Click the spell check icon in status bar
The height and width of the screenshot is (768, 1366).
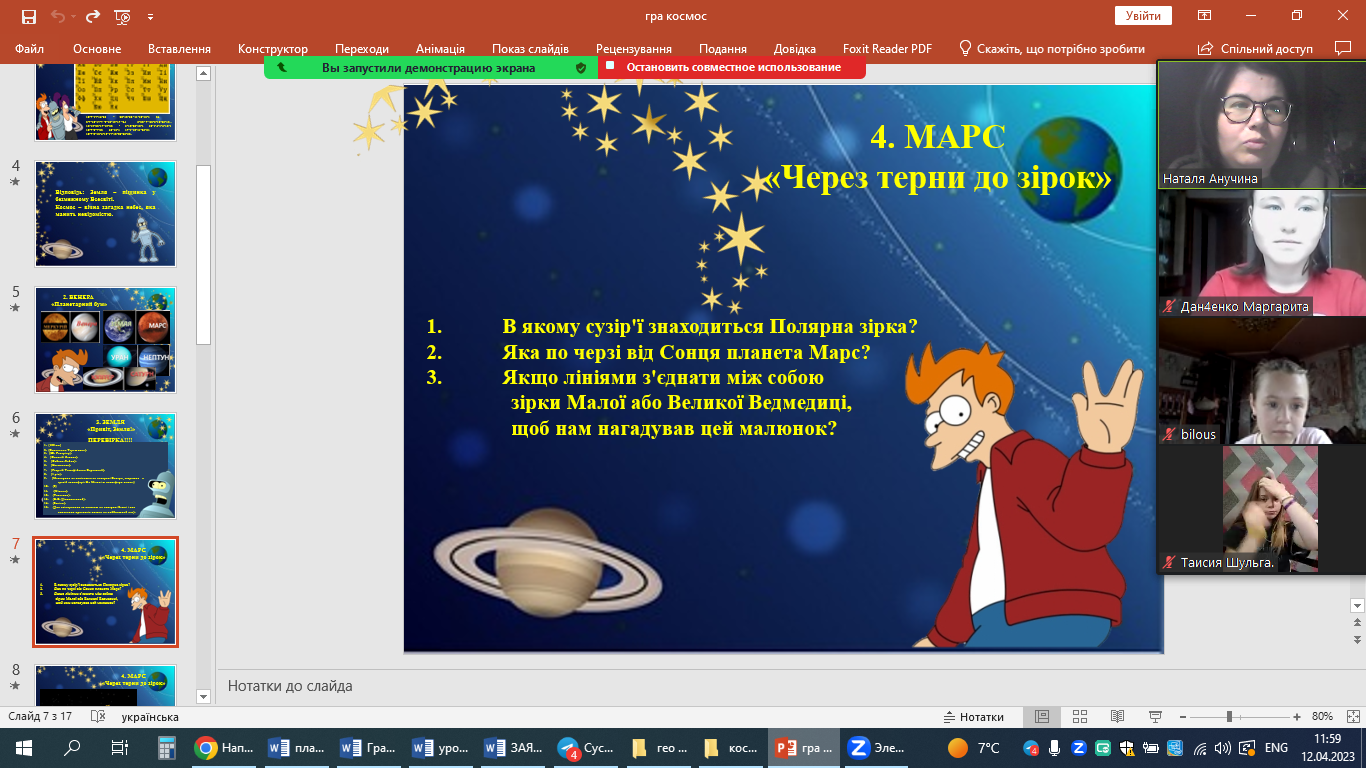[x=98, y=717]
